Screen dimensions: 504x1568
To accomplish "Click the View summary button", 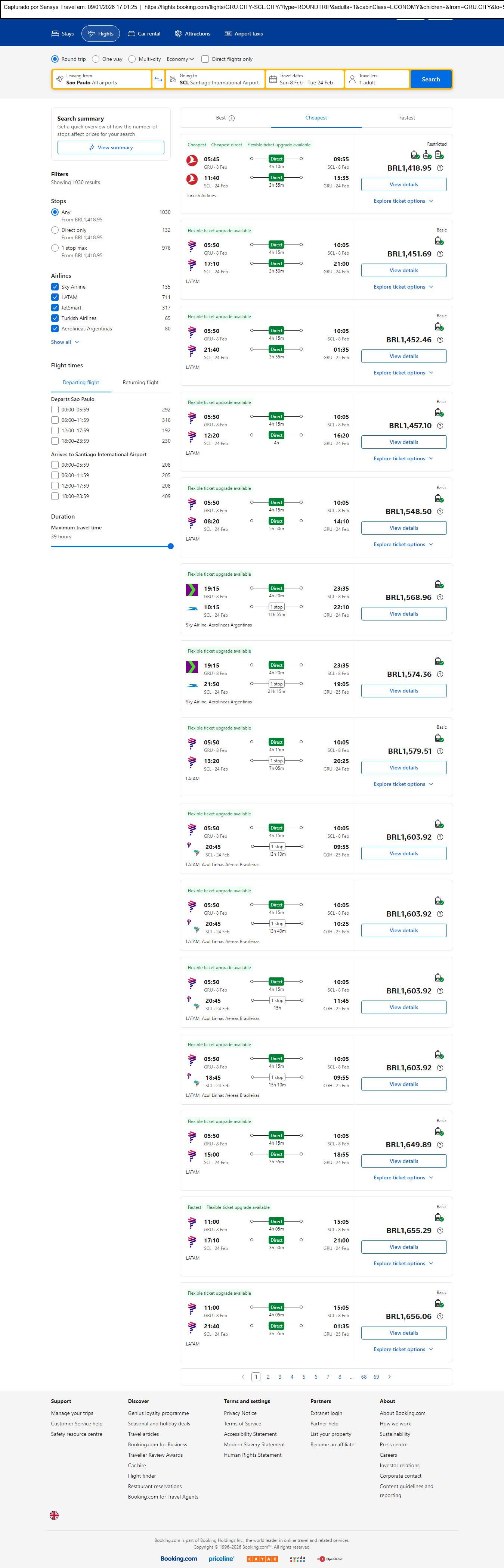I will 110,147.
